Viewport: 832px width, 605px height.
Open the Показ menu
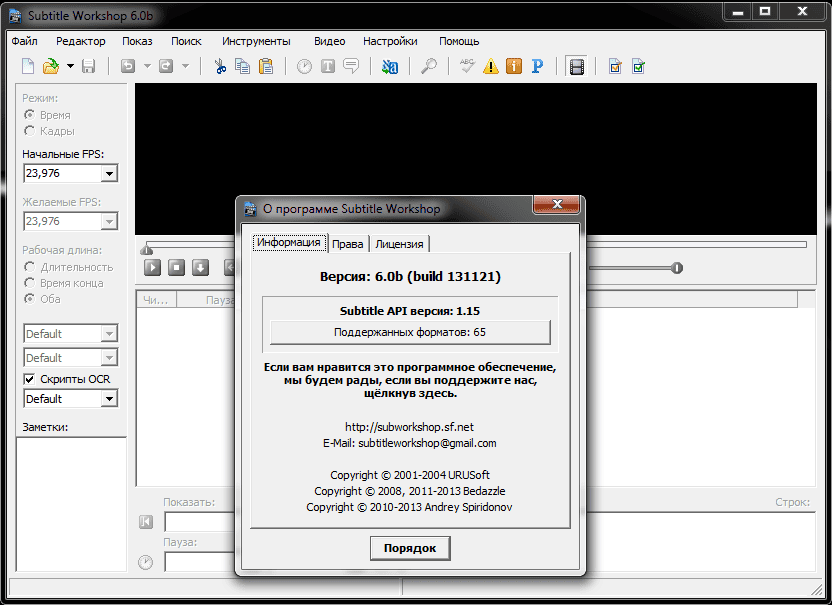tap(137, 41)
